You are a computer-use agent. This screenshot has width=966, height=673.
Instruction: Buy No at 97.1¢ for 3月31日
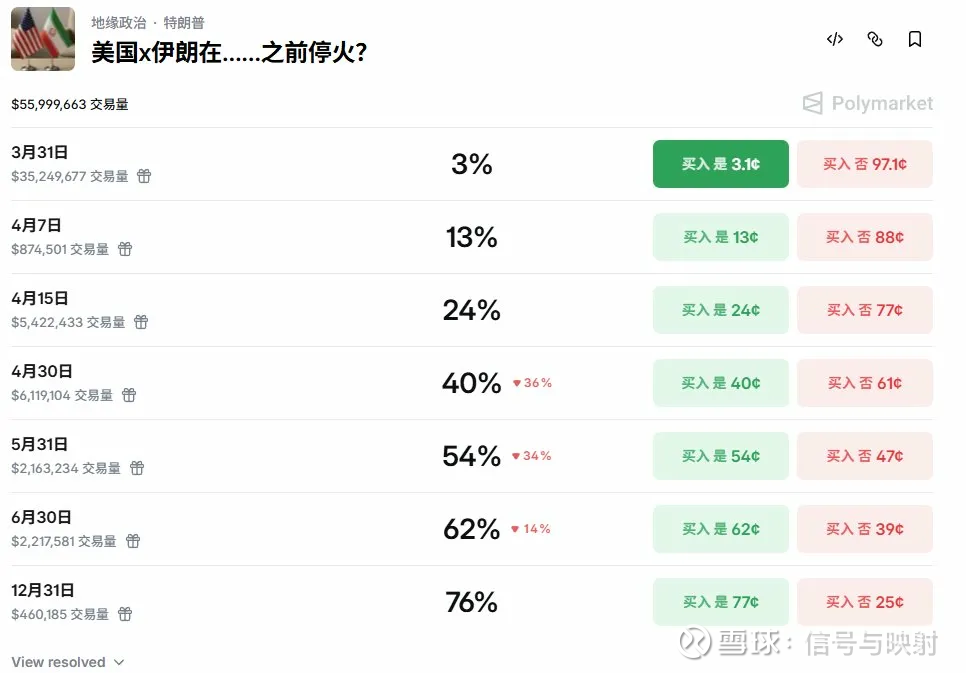click(864, 164)
